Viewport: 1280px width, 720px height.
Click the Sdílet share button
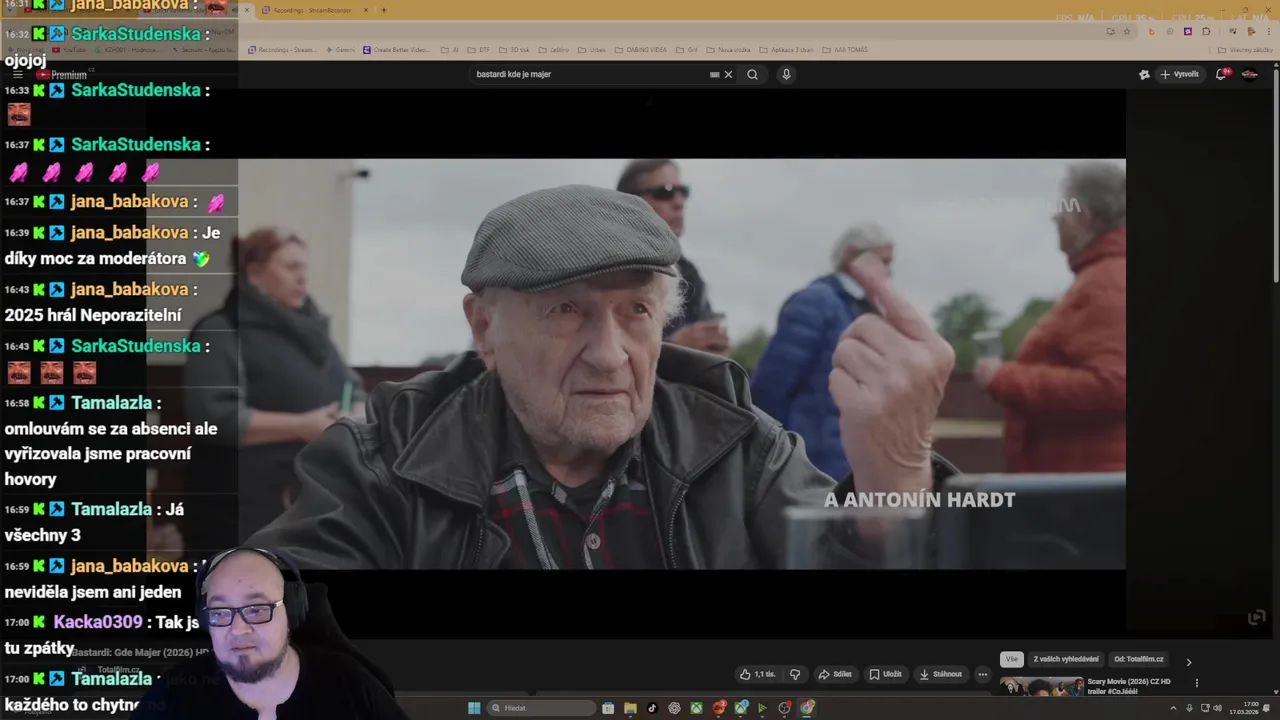[x=835, y=674]
